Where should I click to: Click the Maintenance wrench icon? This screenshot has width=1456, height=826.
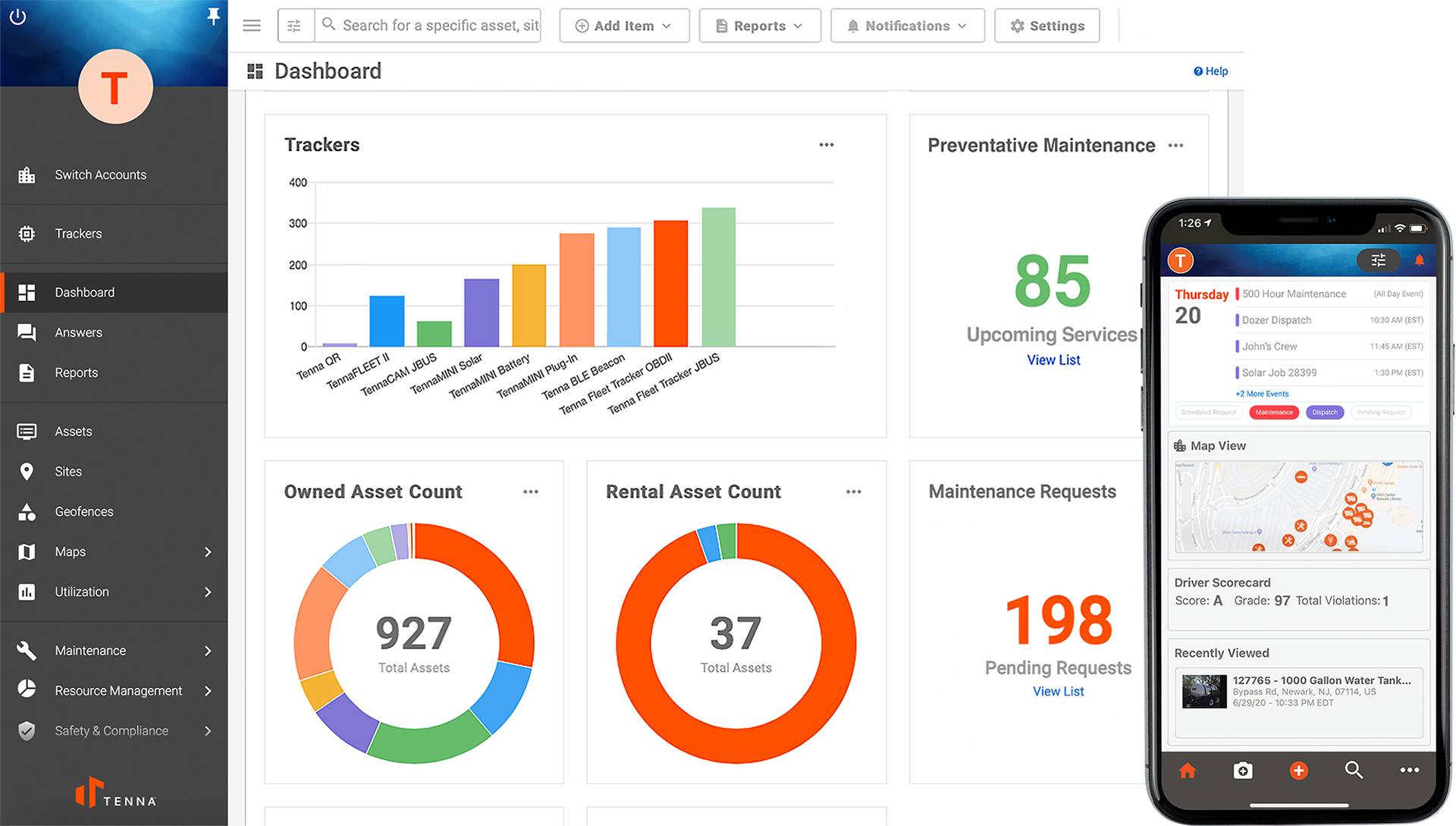[27, 650]
